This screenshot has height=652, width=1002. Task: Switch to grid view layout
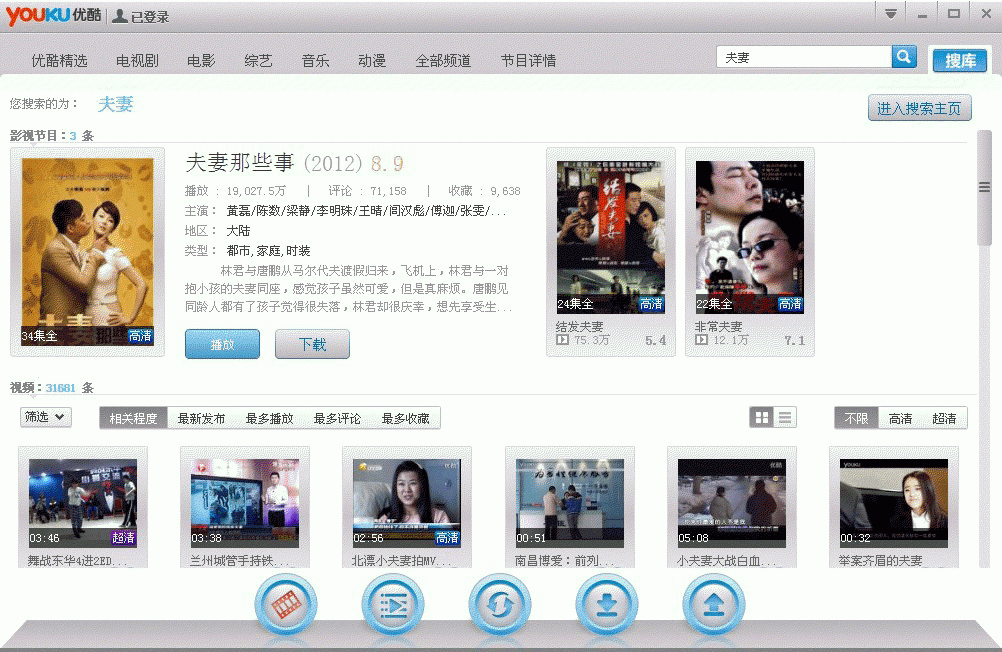coord(762,418)
